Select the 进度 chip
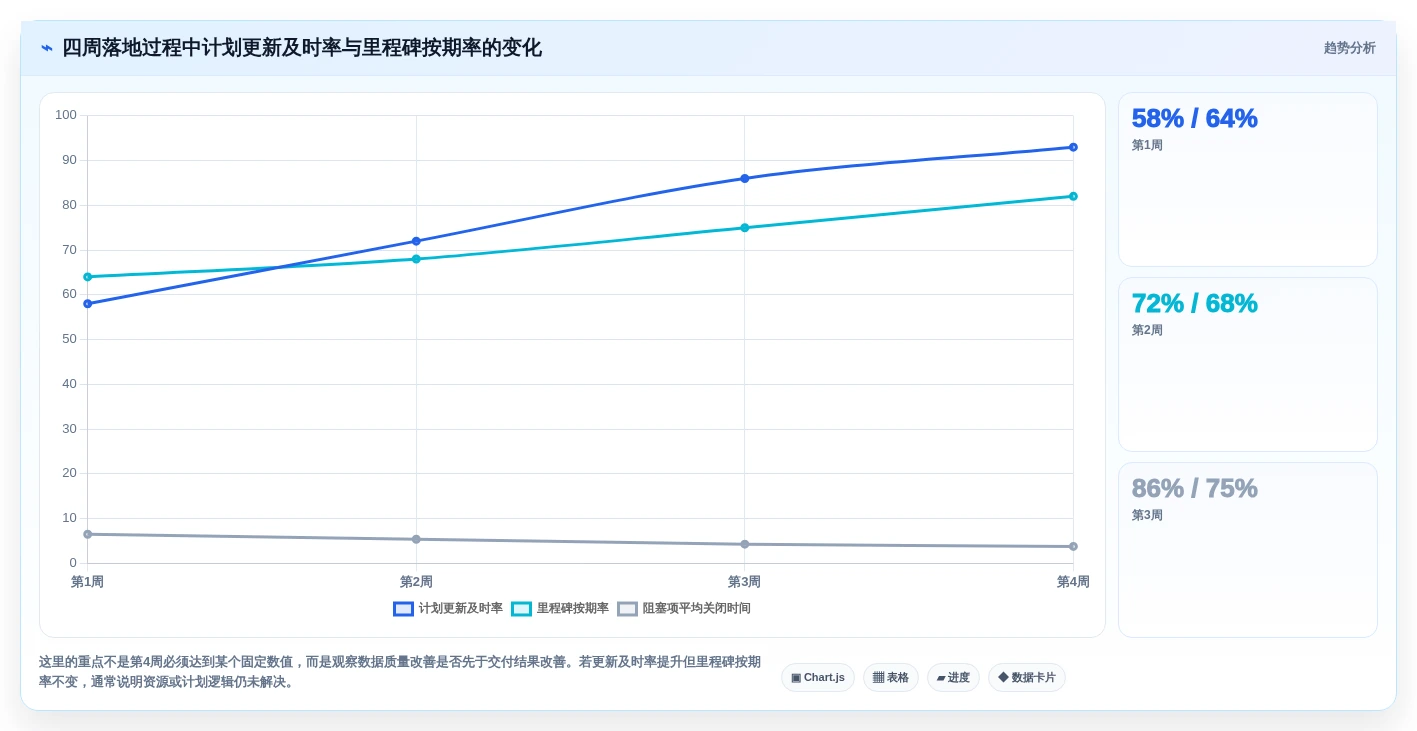The width and height of the screenshot is (1417, 731). (x=953, y=677)
